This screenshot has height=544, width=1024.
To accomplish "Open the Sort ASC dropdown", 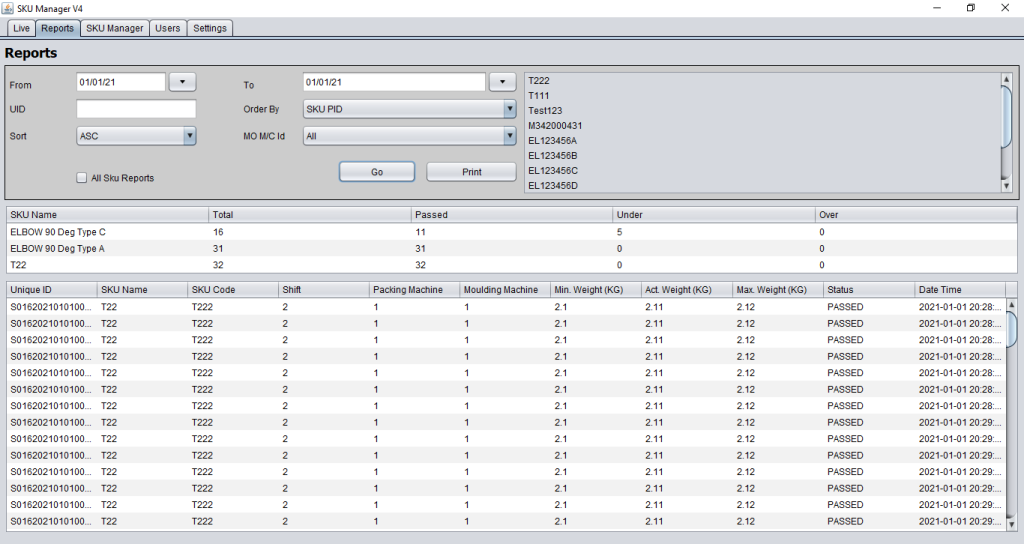I will [189, 136].
